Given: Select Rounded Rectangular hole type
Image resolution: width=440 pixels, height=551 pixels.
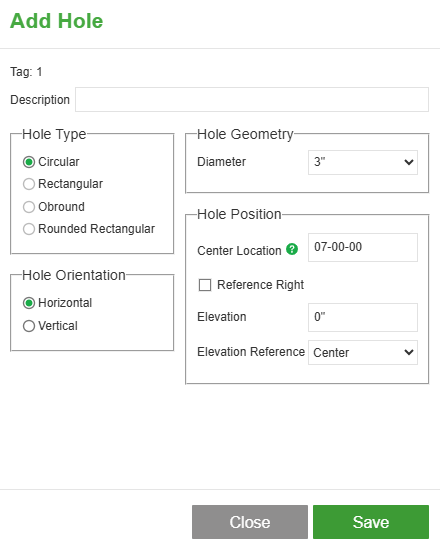Looking at the screenshot, I should [x=29, y=229].
